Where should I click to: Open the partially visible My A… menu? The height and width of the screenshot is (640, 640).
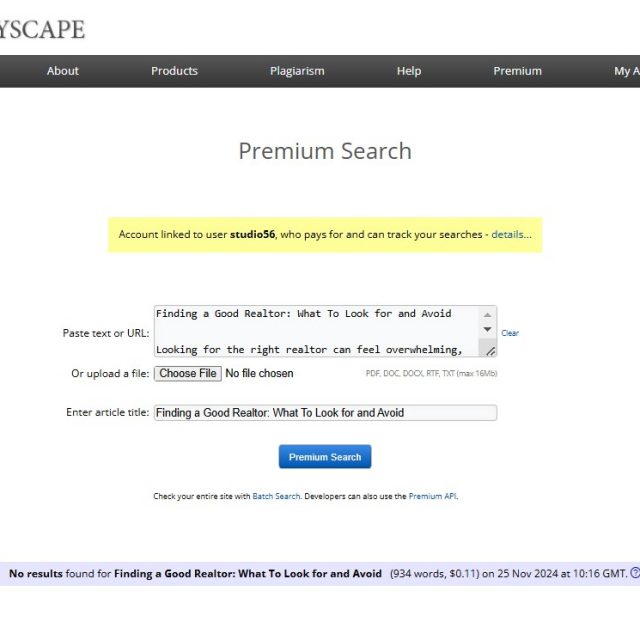point(627,71)
